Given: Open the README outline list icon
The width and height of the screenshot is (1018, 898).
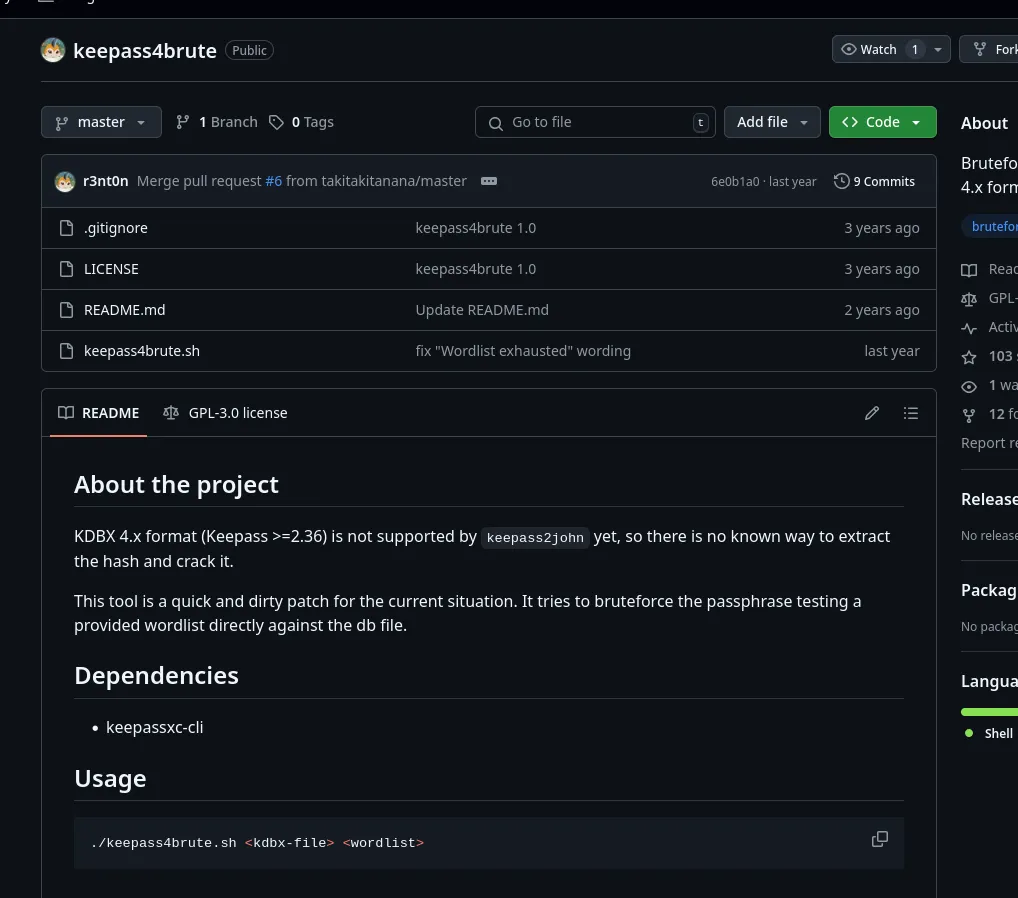Looking at the screenshot, I should pyautogui.click(x=910, y=413).
